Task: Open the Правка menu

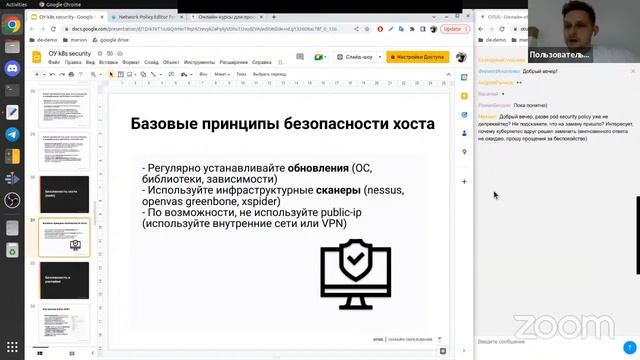Action: 73,62
